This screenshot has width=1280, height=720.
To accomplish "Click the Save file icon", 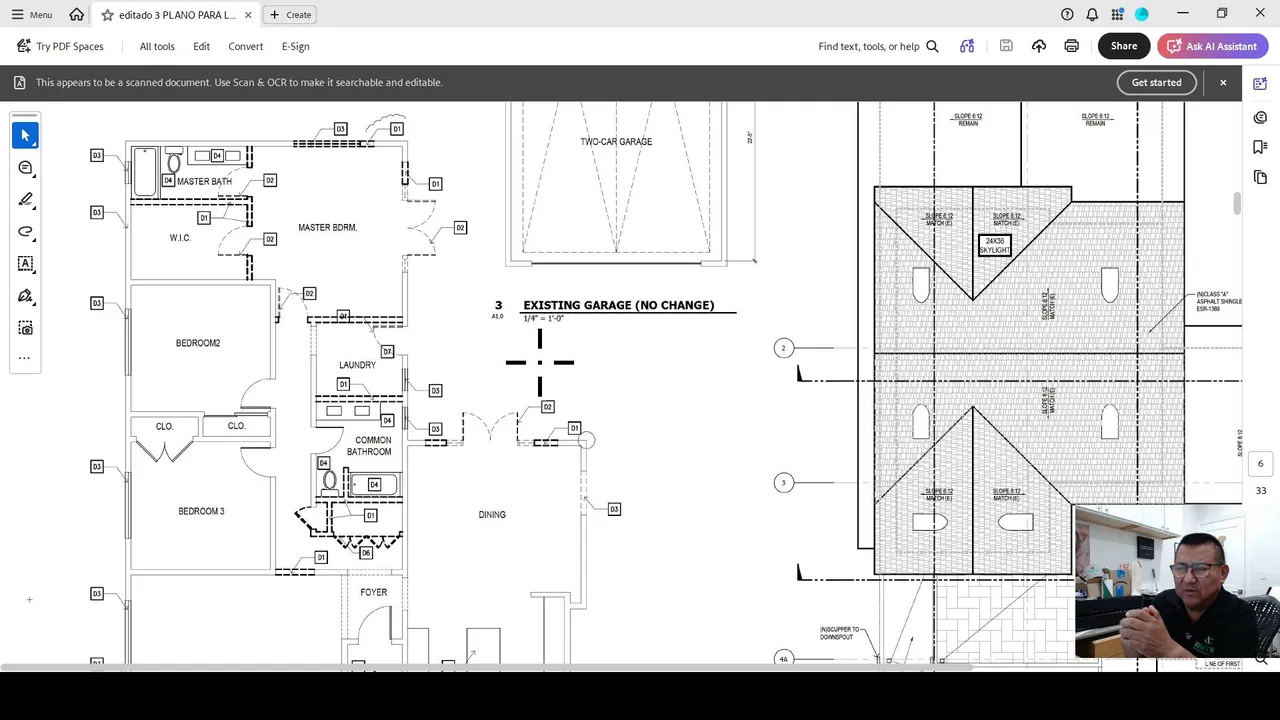I will click(x=1006, y=46).
